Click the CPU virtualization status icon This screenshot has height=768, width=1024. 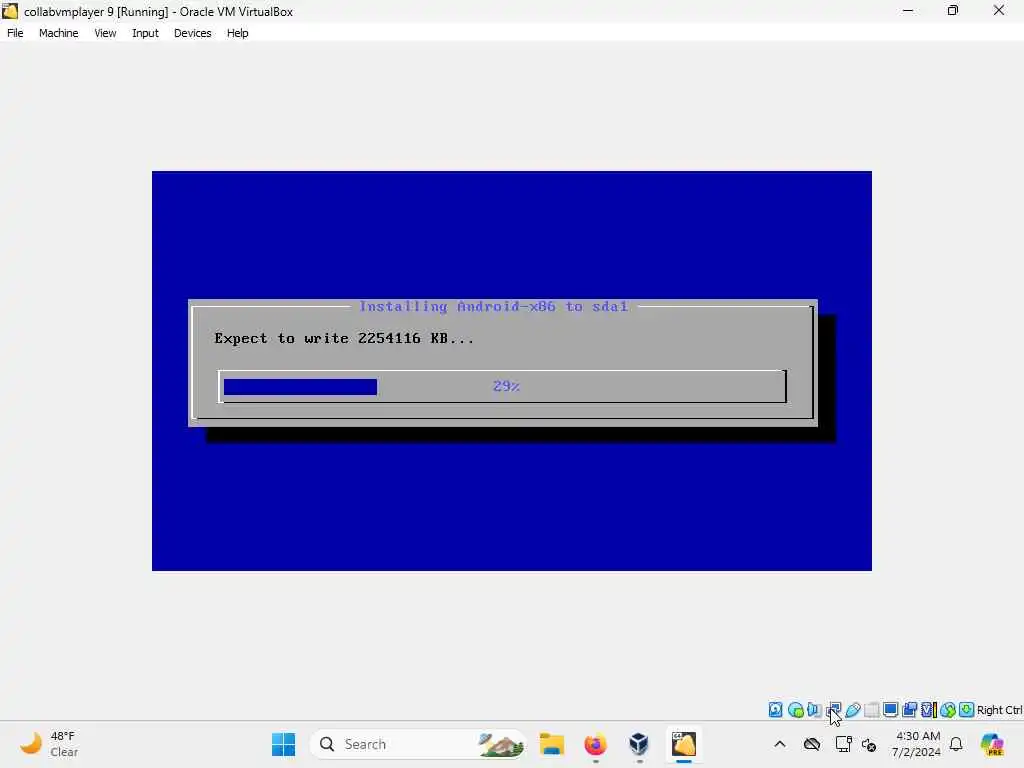929,709
